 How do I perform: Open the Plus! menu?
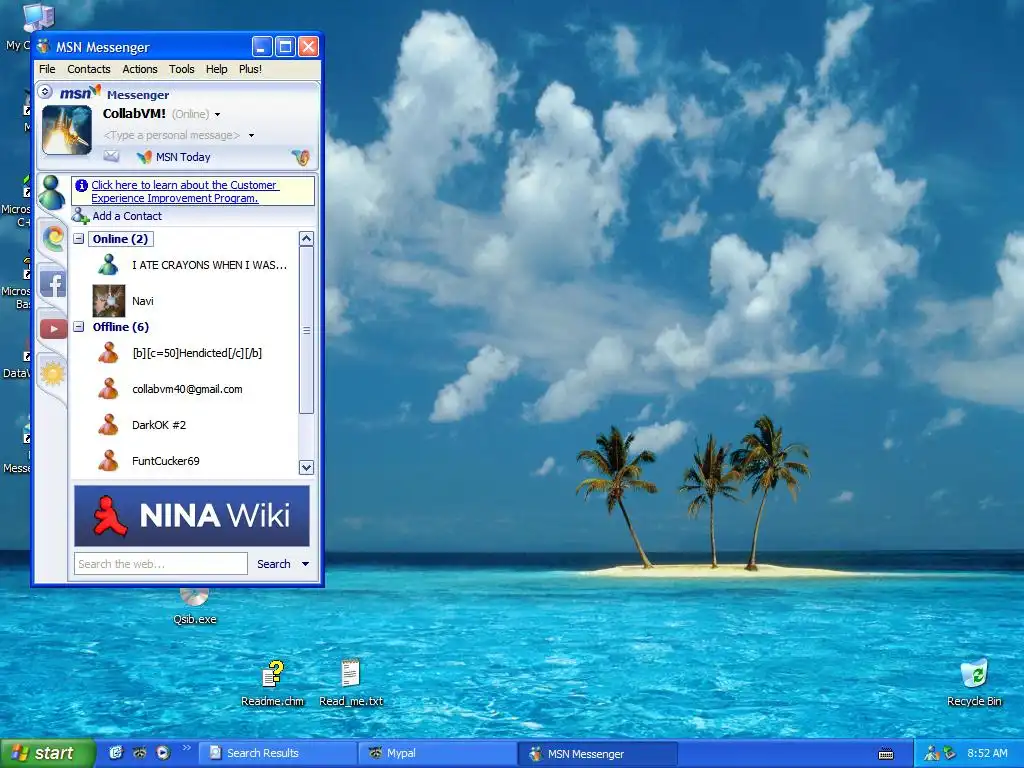point(250,69)
